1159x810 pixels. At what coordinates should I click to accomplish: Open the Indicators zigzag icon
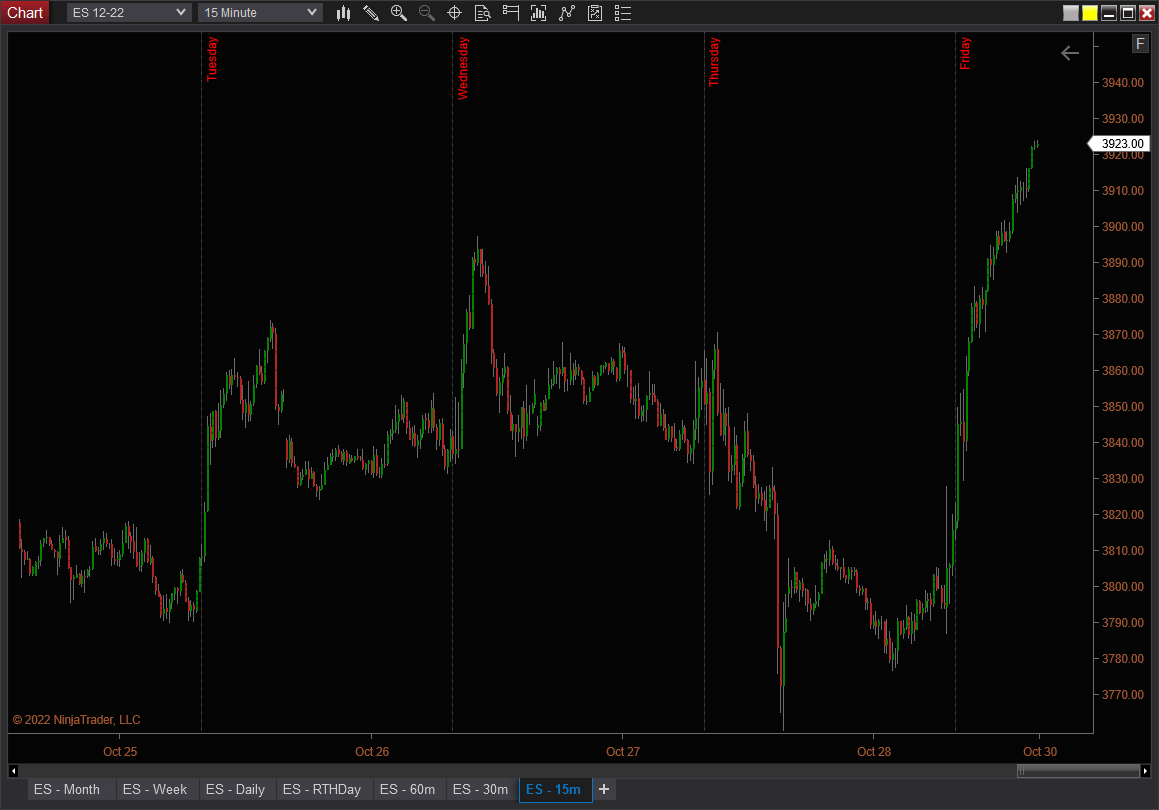click(566, 13)
